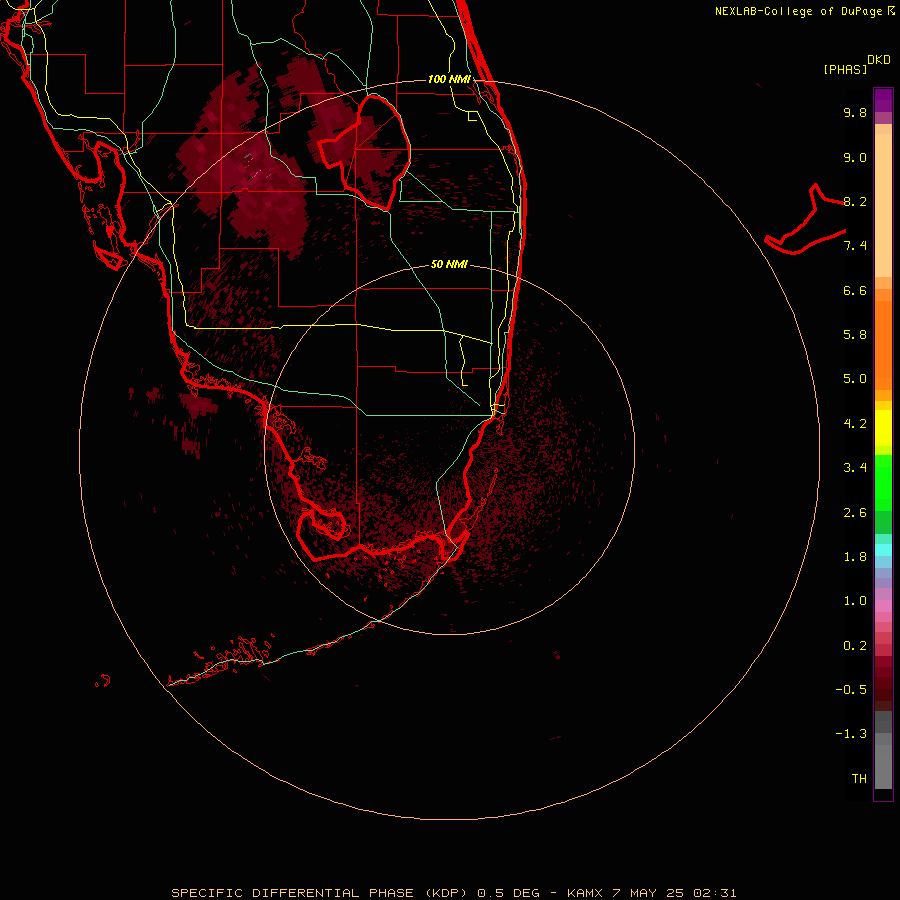Click the 0.5 DEG elevation angle text
Screen dimensions: 900x900
pyautogui.click(x=509, y=893)
